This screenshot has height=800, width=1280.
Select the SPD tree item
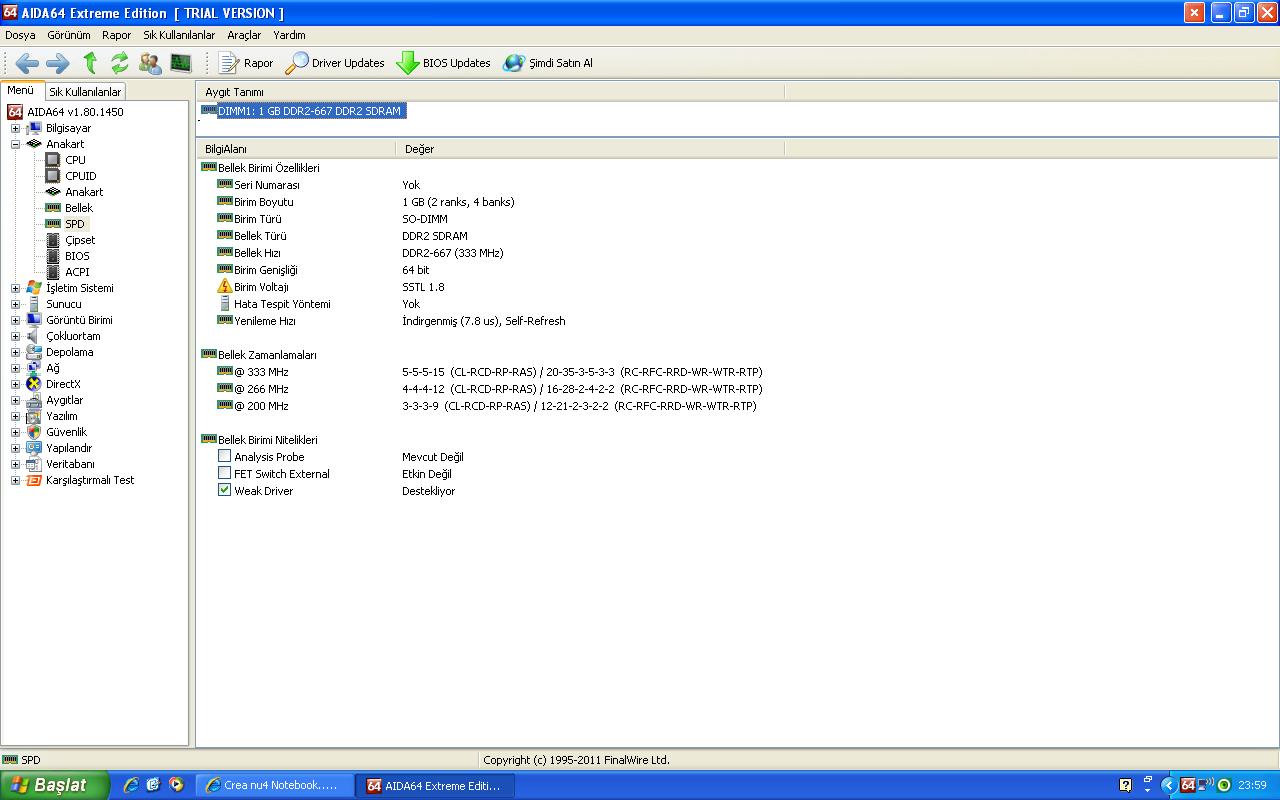tap(75, 224)
